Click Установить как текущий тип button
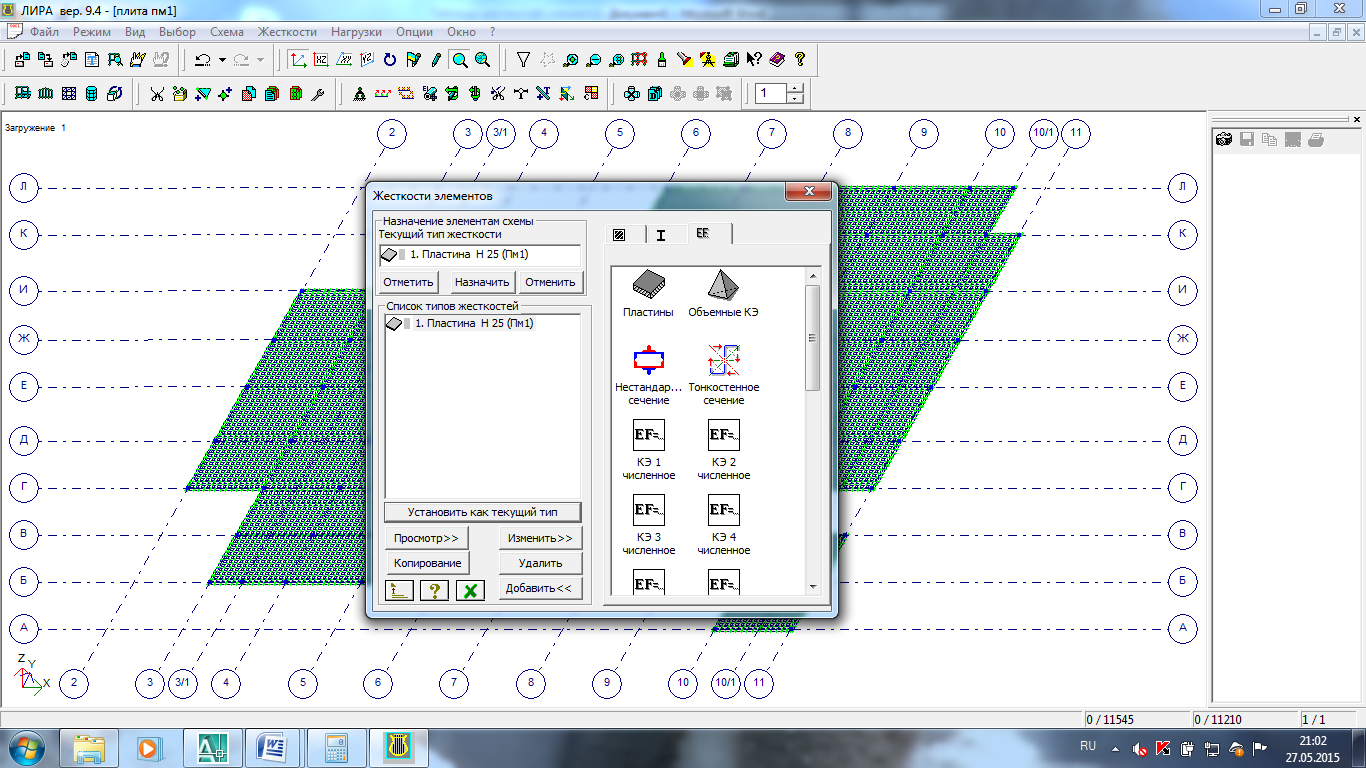Screen dimensions: 1366x768 coord(482,512)
